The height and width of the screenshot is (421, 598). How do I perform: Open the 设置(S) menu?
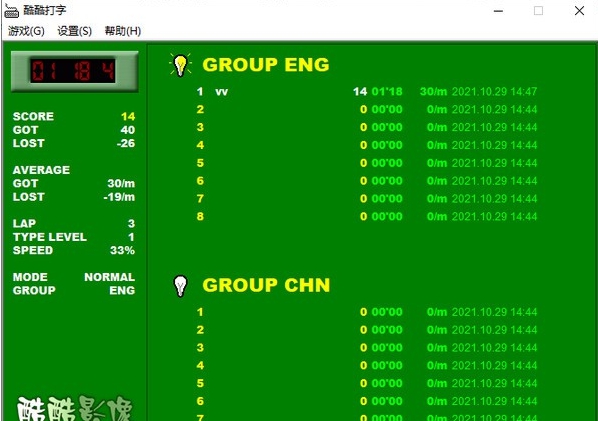click(74, 31)
